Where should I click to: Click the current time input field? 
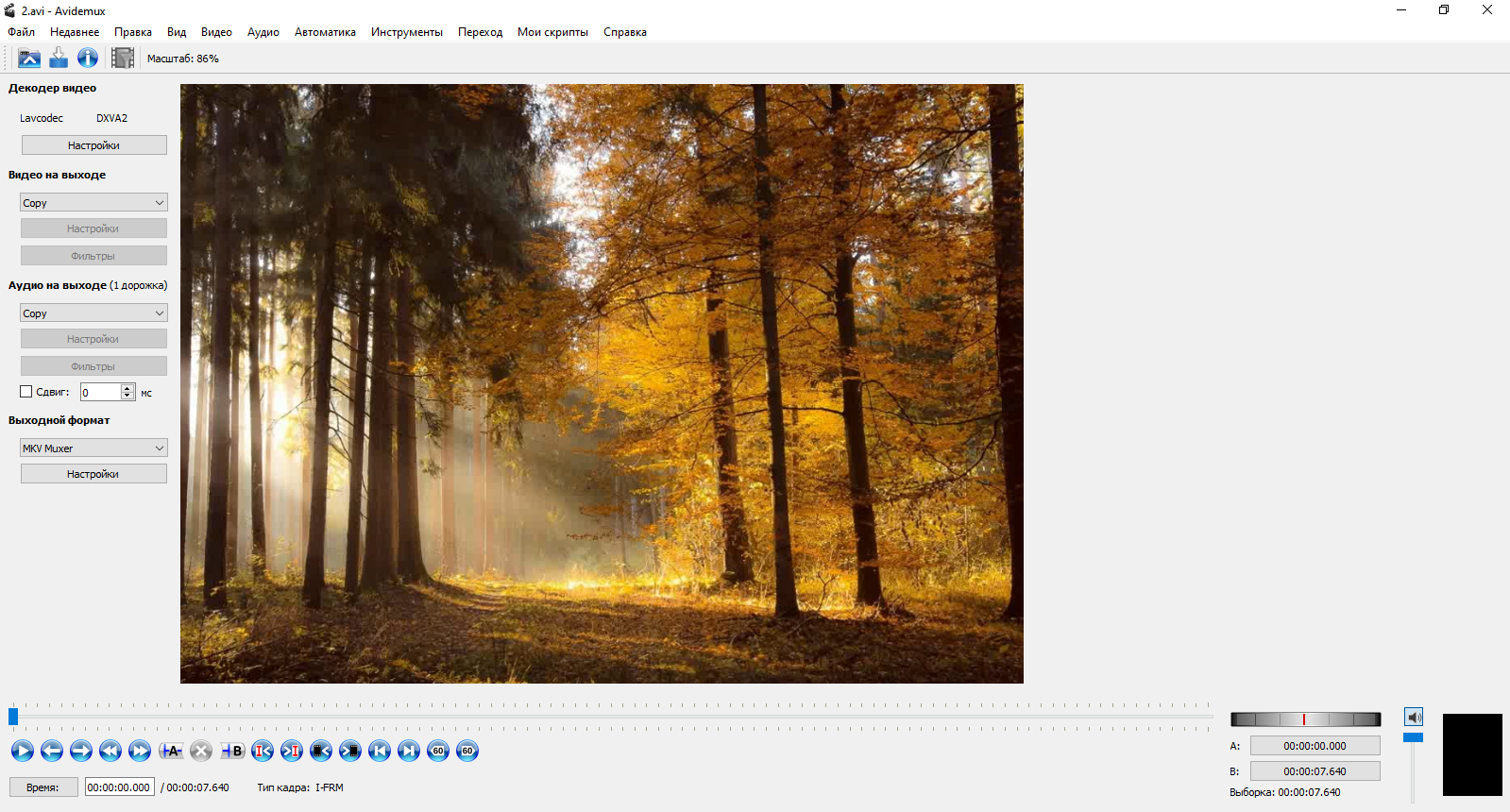pyautogui.click(x=119, y=787)
